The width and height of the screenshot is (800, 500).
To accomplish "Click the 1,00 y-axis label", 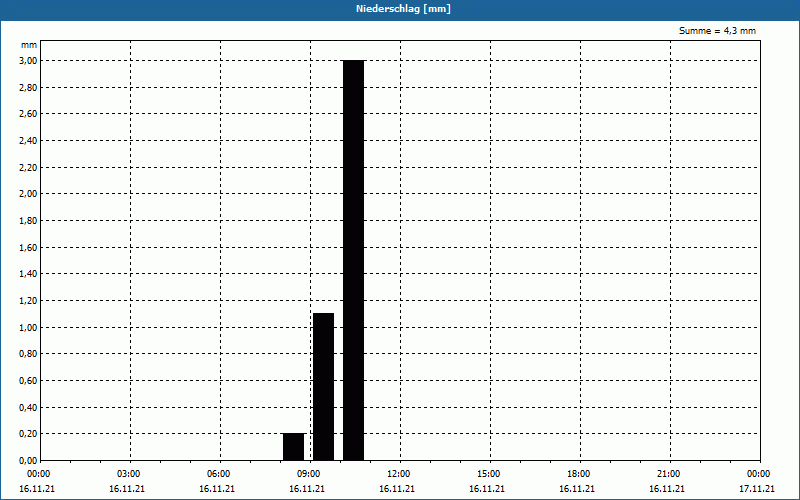I will click(28, 327).
